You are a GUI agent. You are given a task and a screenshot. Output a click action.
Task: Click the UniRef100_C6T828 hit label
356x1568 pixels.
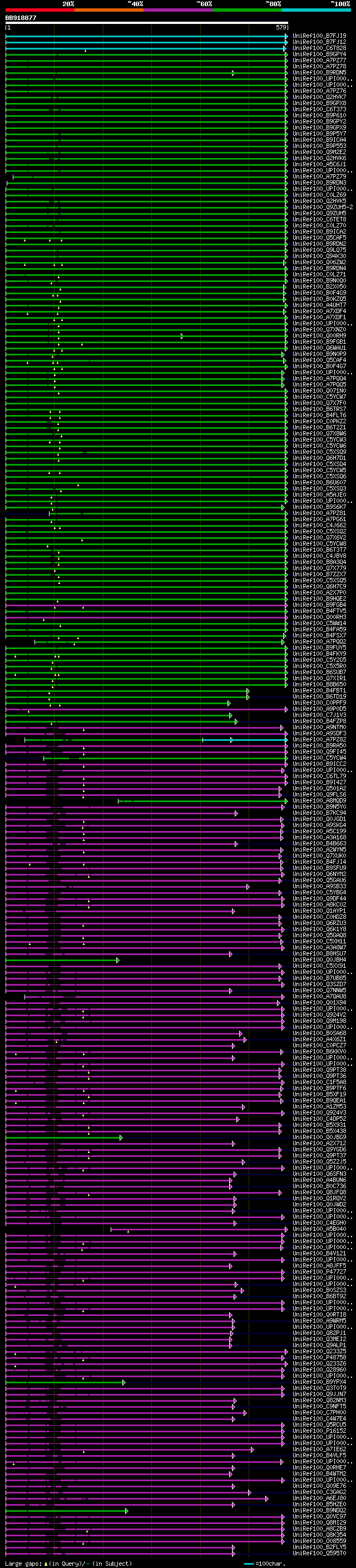pos(319,48)
